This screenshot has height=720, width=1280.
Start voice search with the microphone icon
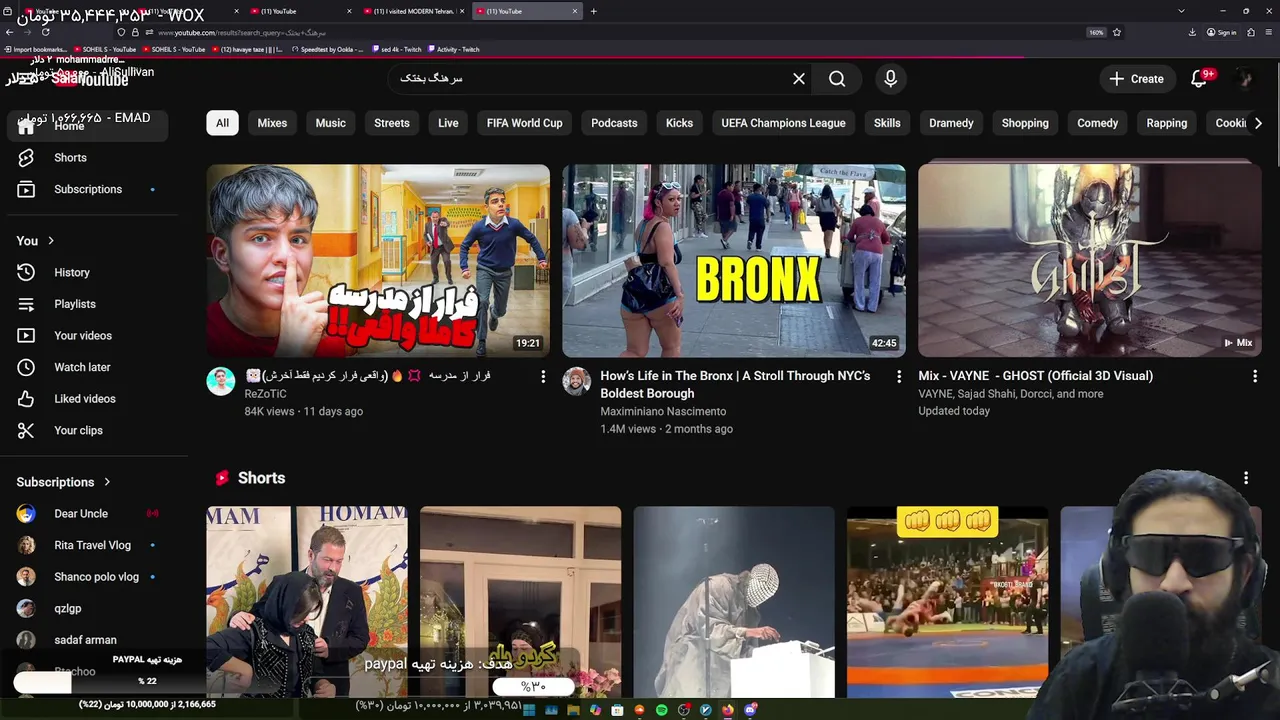[x=890, y=79]
